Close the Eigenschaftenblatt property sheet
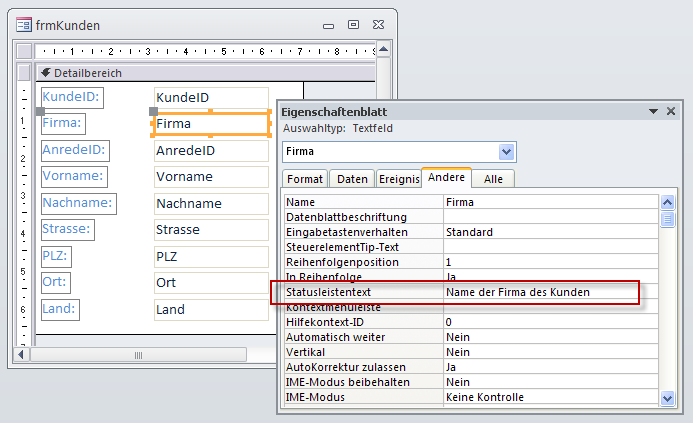 (670, 112)
